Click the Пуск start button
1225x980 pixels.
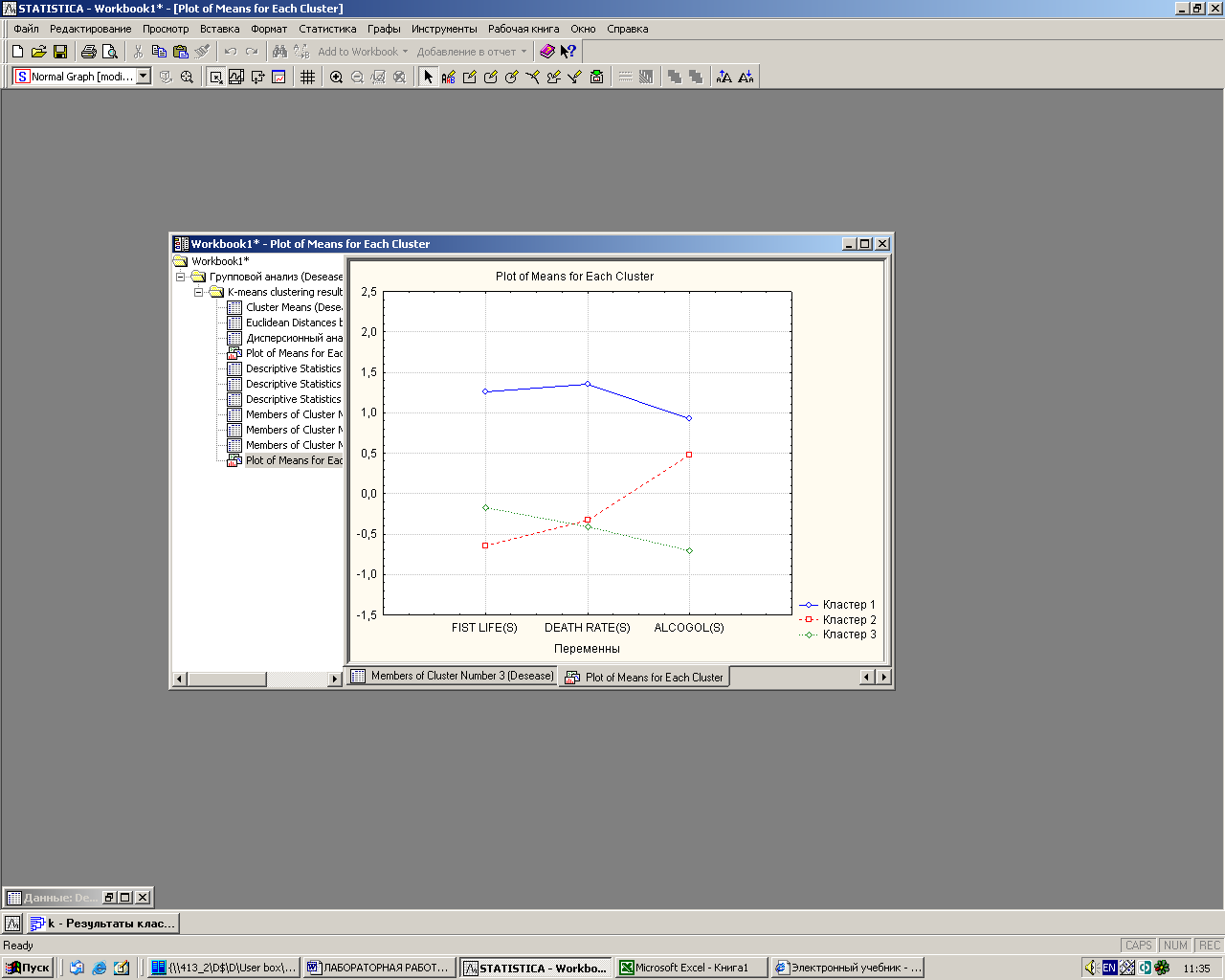coord(28,968)
